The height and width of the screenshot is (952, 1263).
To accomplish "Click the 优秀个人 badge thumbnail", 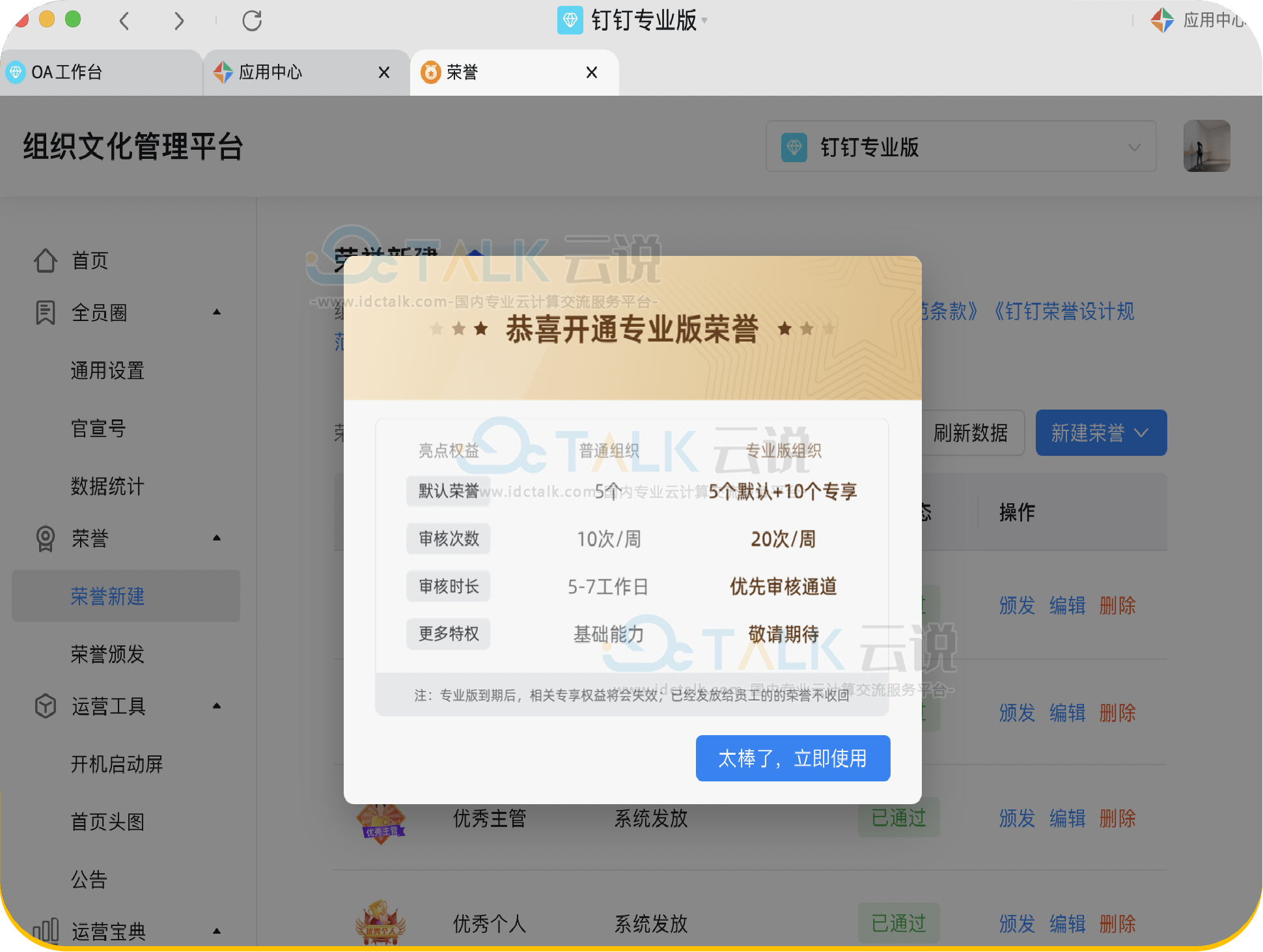I will tap(381, 921).
